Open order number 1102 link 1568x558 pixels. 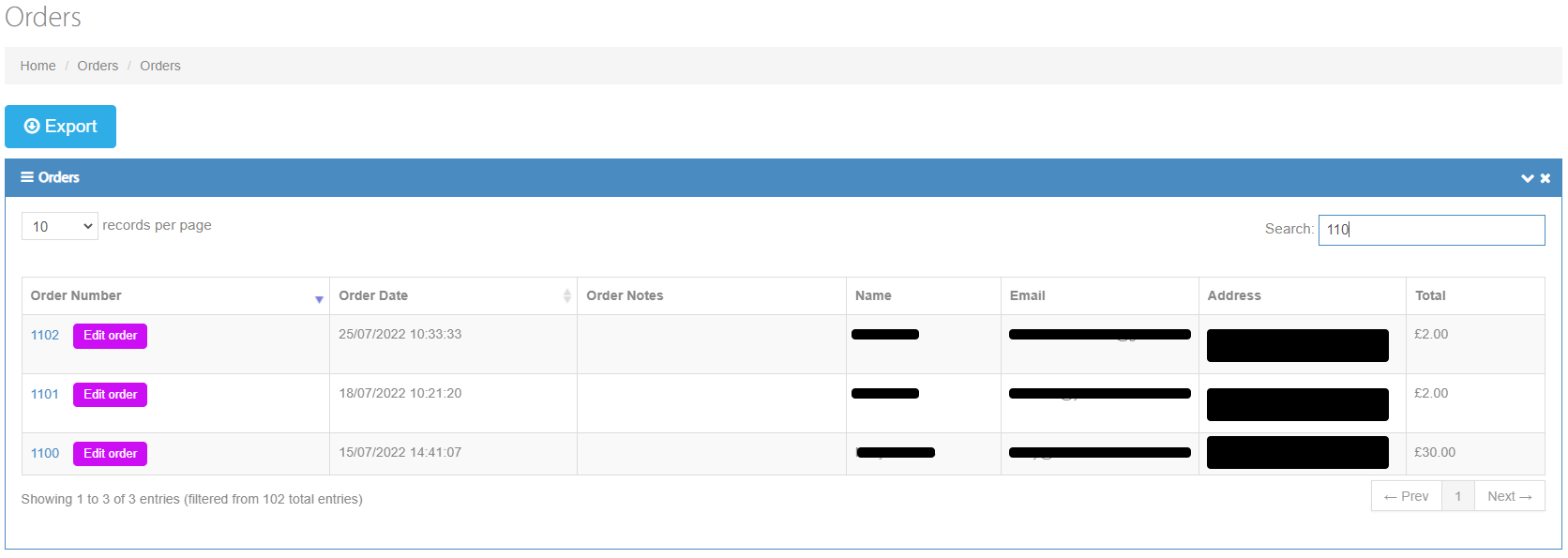[x=45, y=335]
